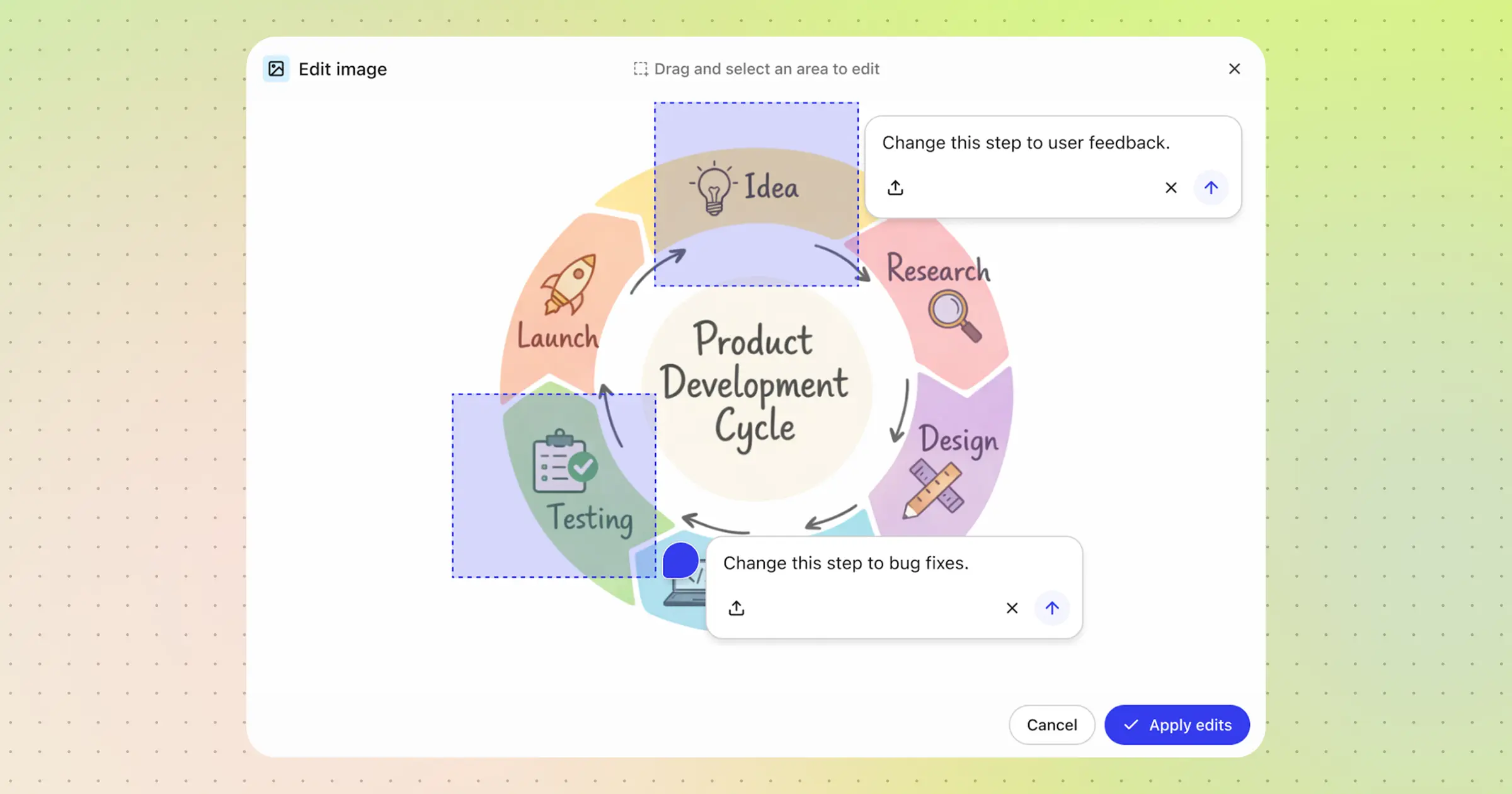1512x794 pixels.
Task: Click the Edit image picture icon
Action: 276,69
